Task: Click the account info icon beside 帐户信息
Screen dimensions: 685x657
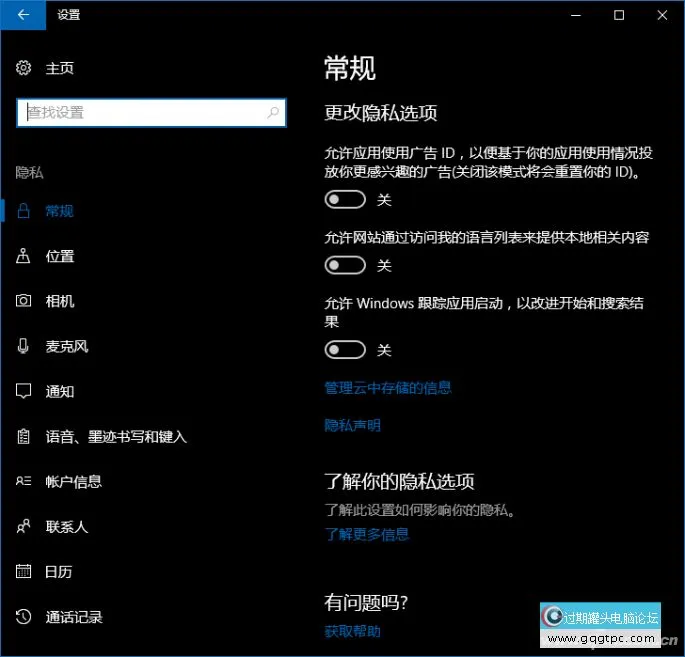Action: (x=23, y=481)
